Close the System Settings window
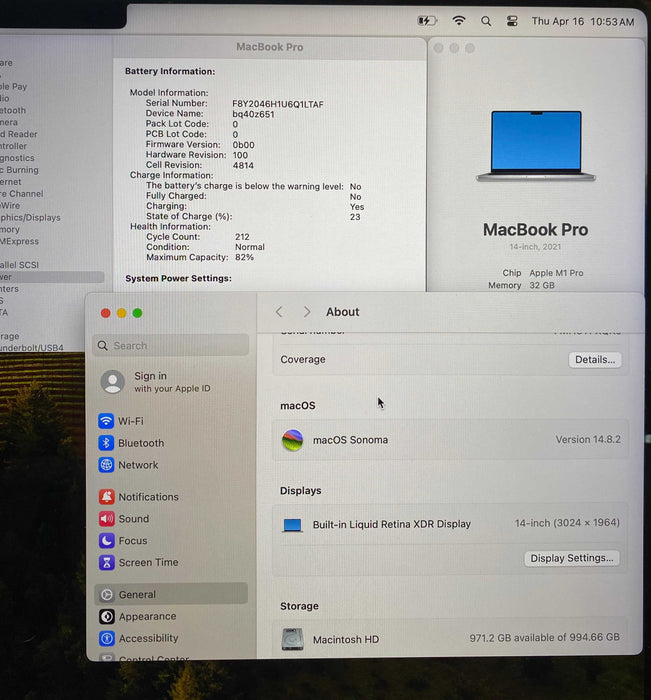Image resolution: width=651 pixels, height=700 pixels. click(x=106, y=313)
